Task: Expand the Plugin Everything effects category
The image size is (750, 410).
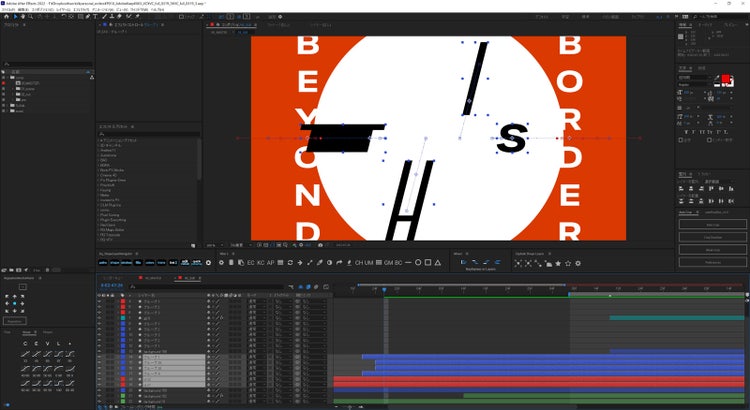Action: [98, 220]
